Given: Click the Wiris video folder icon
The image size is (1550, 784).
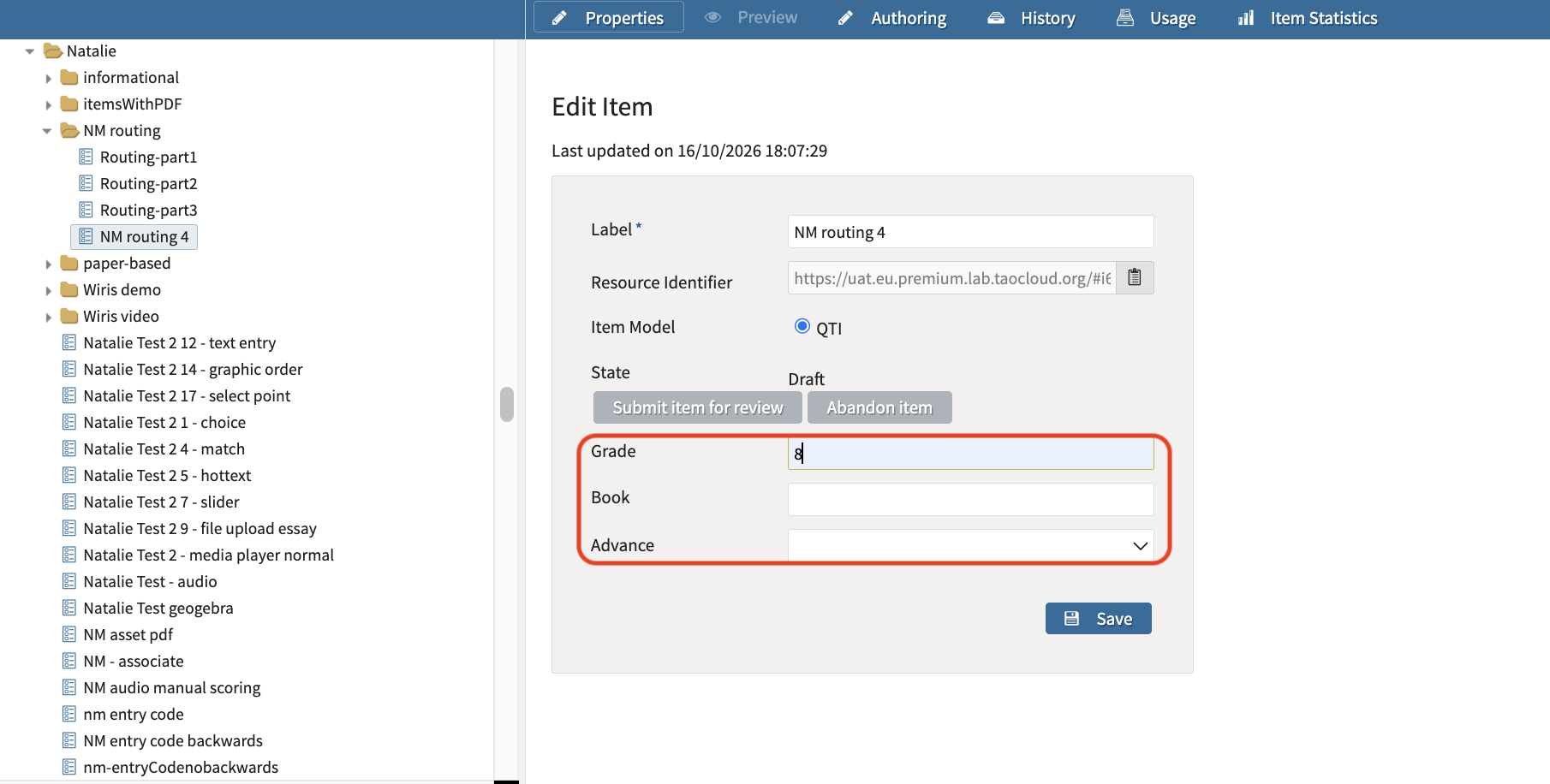Looking at the screenshot, I should [69, 317].
